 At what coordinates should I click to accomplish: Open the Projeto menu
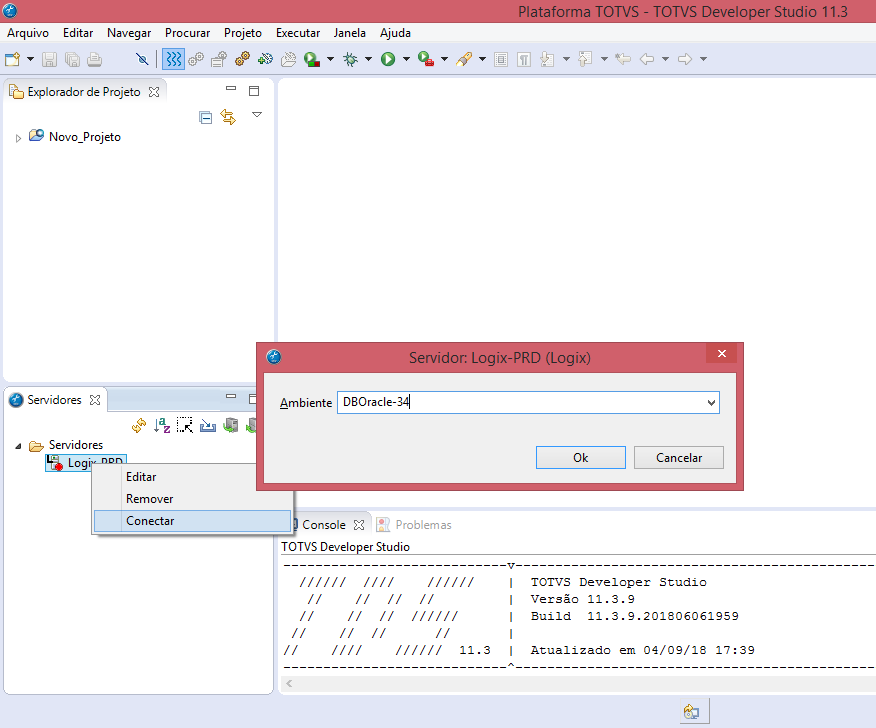click(x=243, y=33)
